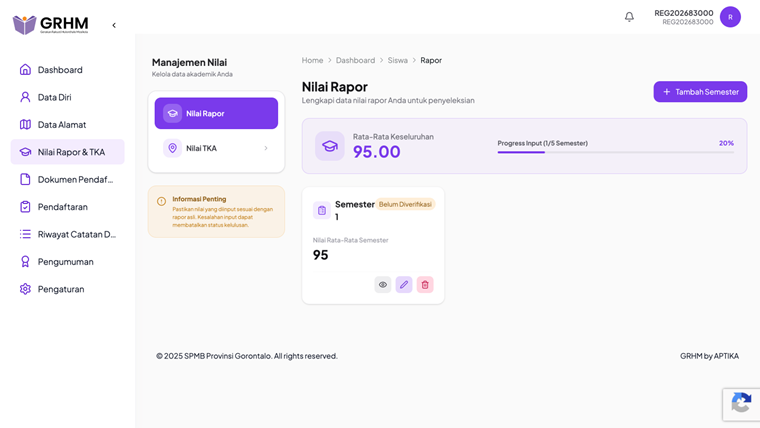Click the Dokumen file icon

[x=25, y=179]
